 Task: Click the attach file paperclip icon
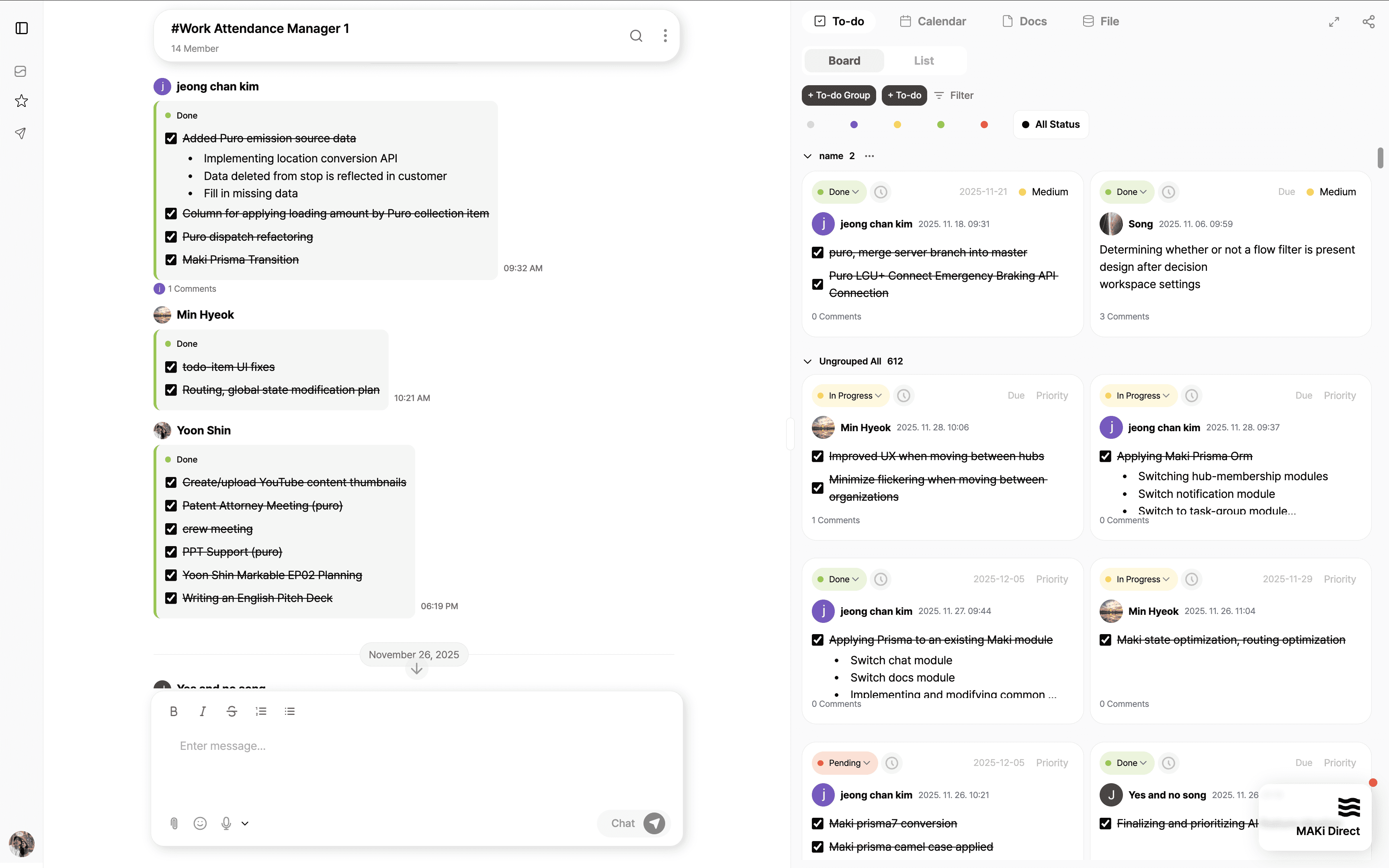[174, 823]
